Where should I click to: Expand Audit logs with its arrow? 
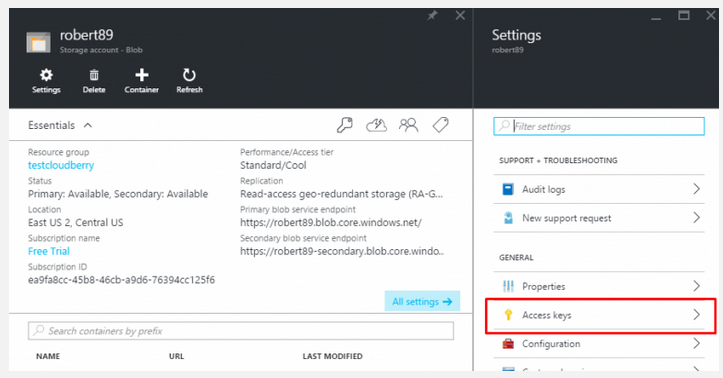coord(697,189)
